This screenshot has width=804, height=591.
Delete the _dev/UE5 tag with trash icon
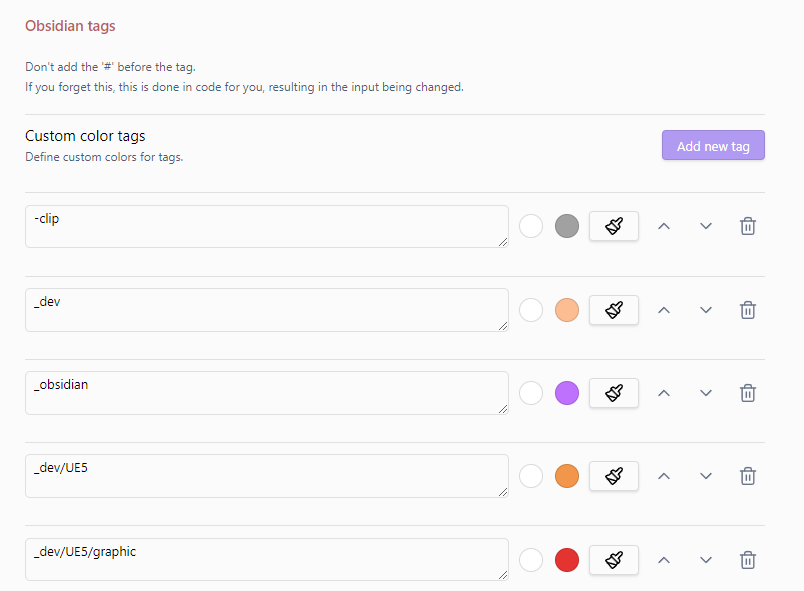[x=748, y=476]
